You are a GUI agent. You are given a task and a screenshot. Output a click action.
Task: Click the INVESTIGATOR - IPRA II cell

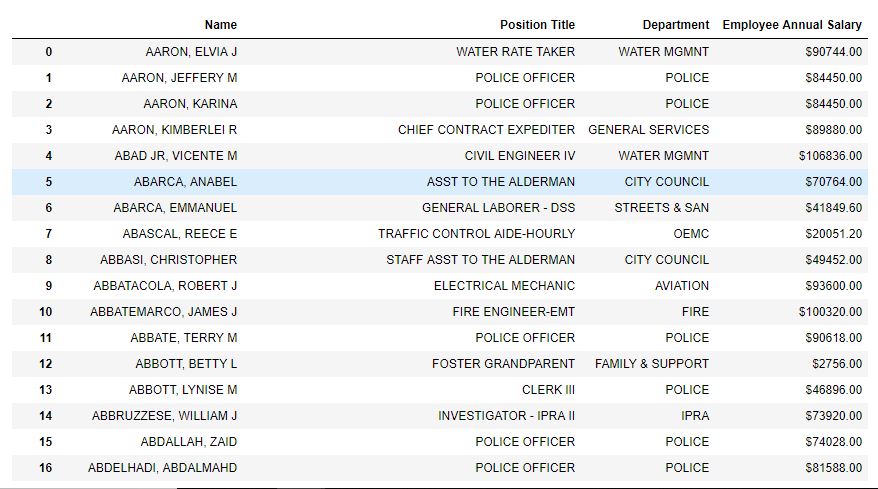(506, 416)
